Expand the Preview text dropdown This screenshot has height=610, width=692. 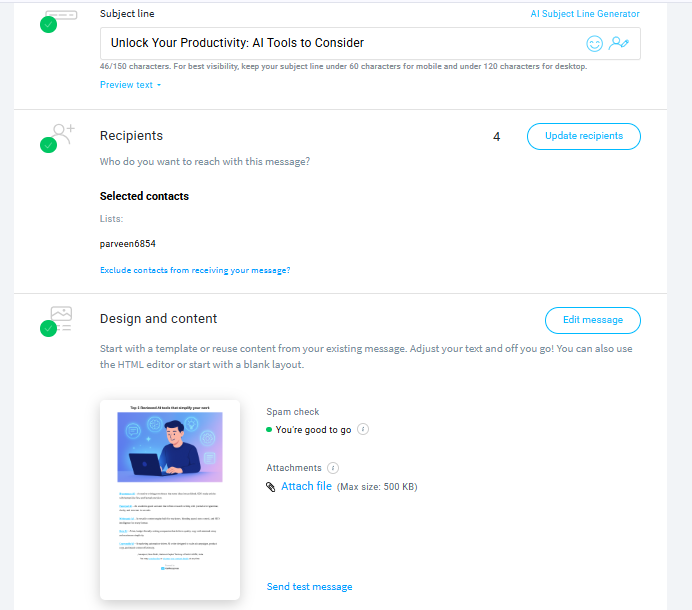click(x=130, y=85)
